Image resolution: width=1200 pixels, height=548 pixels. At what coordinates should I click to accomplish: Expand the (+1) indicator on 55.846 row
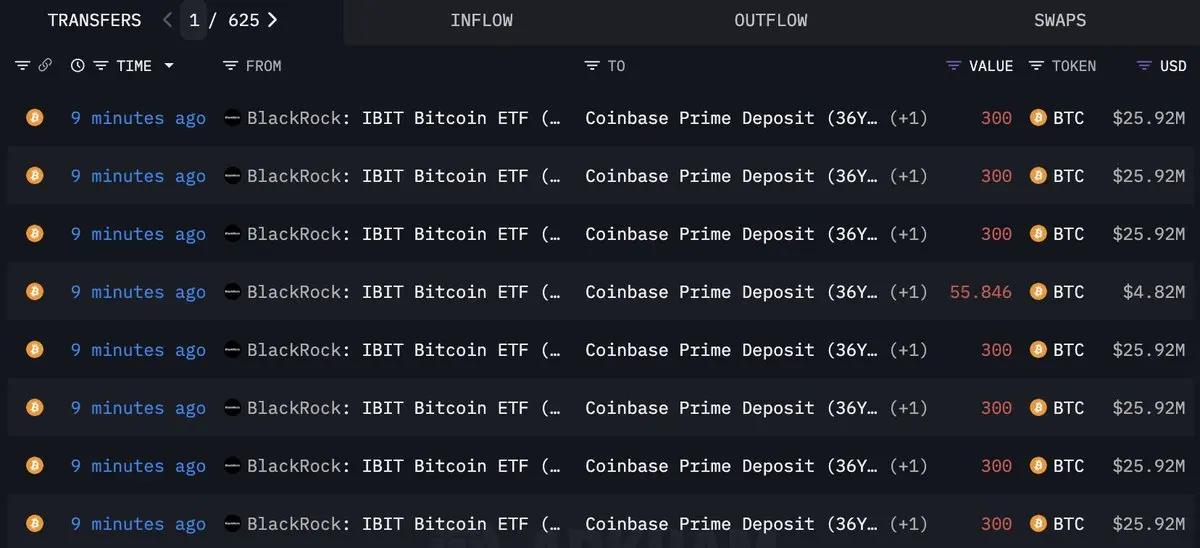[x=909, y=292]
